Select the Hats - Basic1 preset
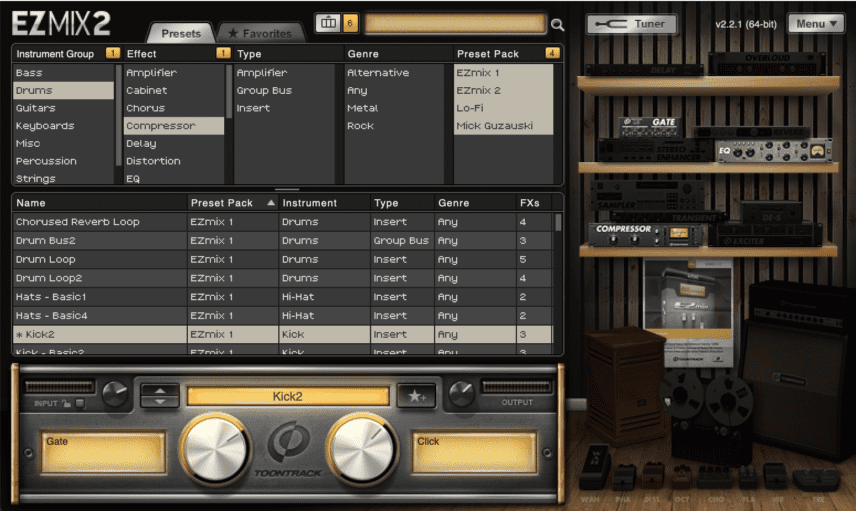Viewport: 856px width, 511px height. click(x=282, y=296)
